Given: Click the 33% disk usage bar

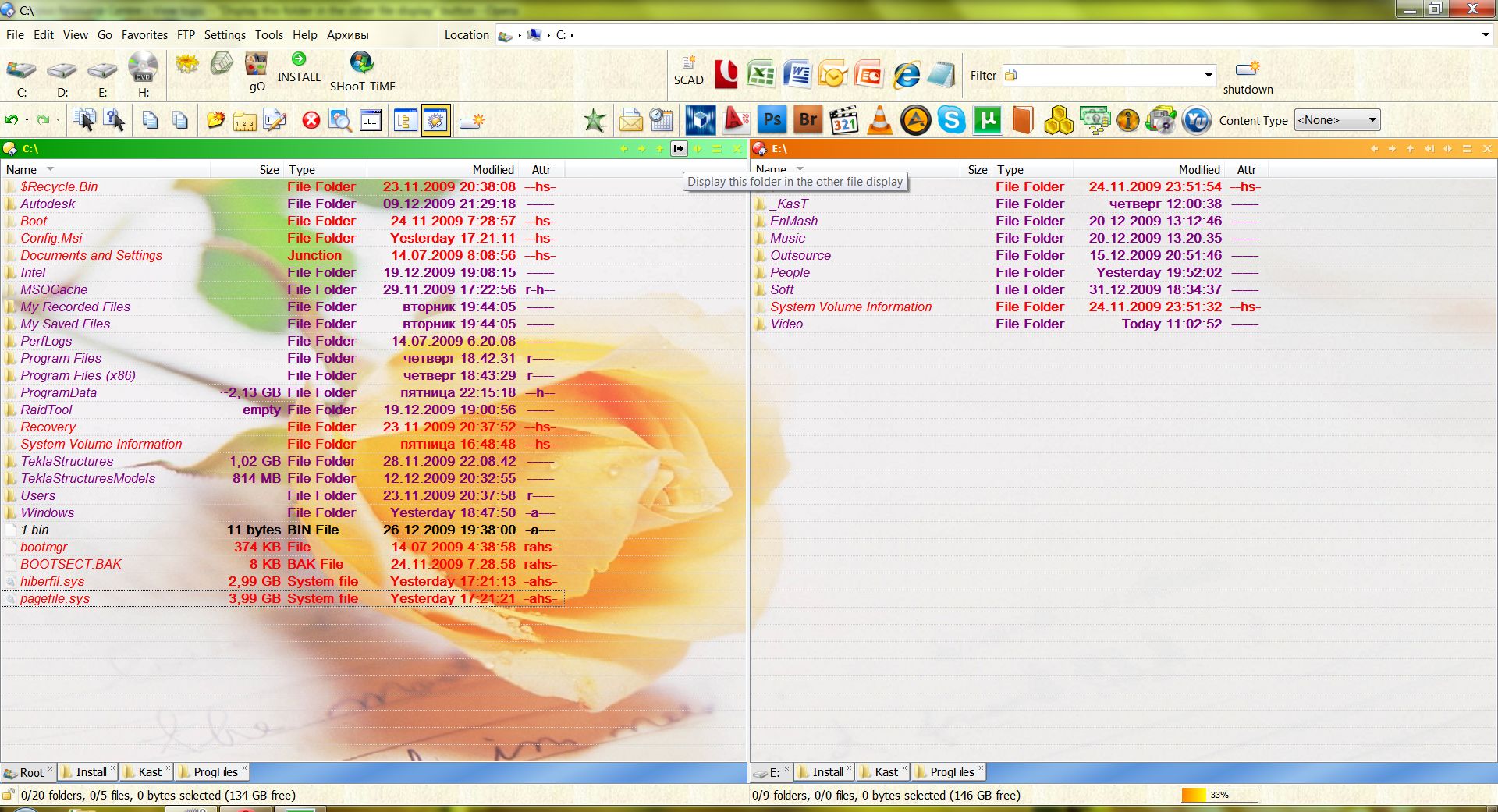Looking at the screenshot, I should pyautogui.click(x=1218, y=795).
